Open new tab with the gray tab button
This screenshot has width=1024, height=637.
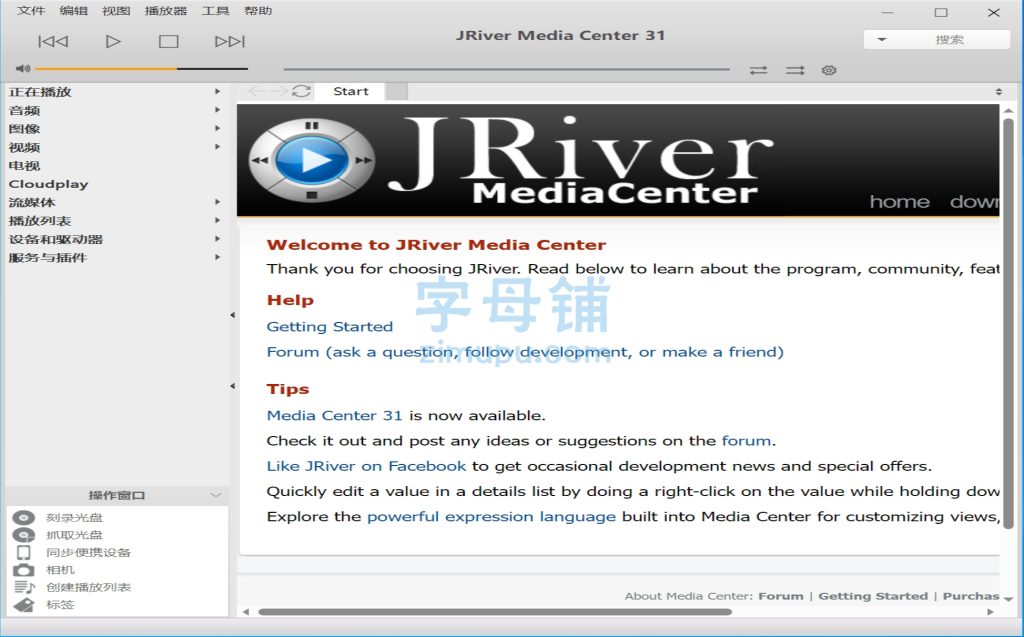[396, 91]
